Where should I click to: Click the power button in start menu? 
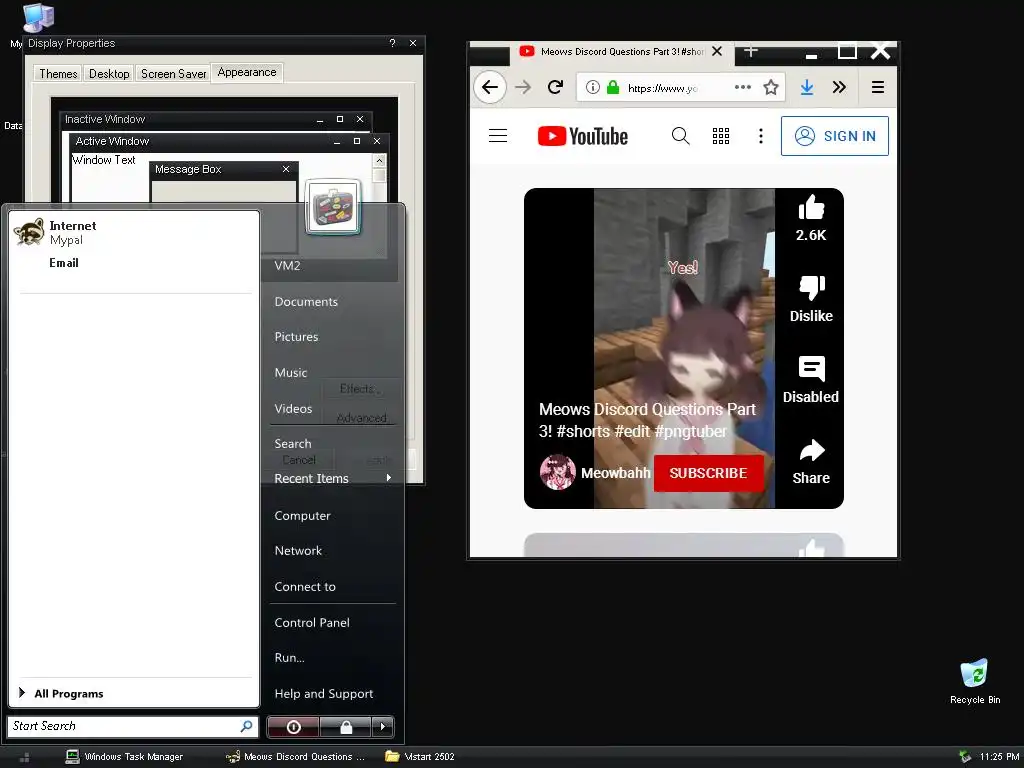coord(293,727)
